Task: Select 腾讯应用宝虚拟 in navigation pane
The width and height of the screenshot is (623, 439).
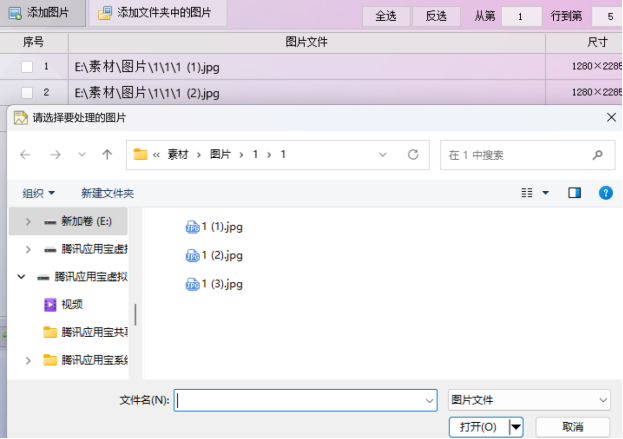Action: tap(83, 277)
